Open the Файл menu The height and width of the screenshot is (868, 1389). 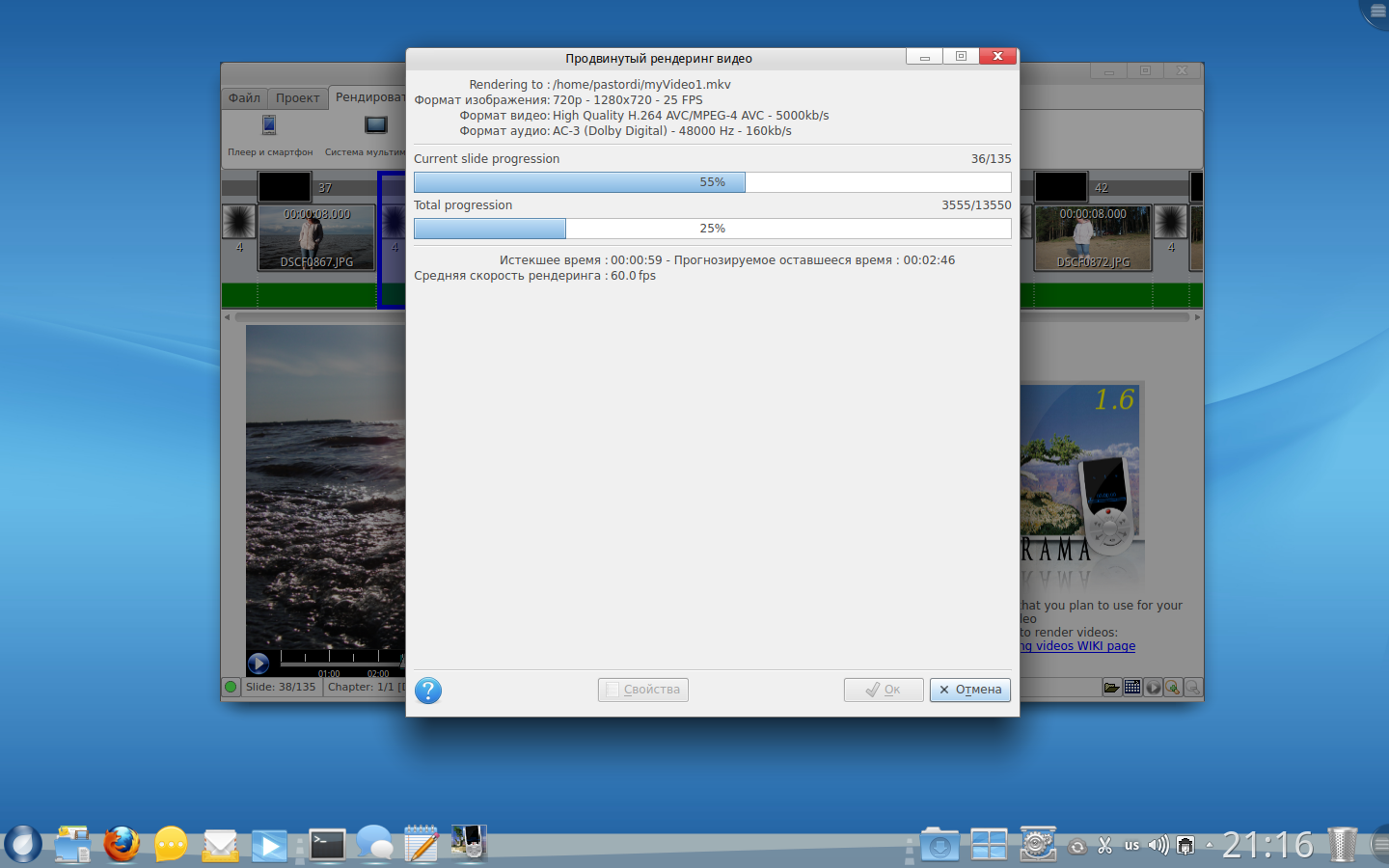point(244,98)
